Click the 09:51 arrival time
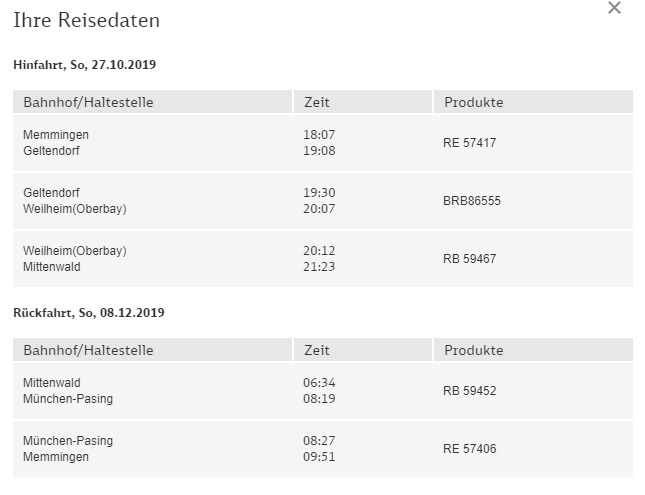 [317, 457]
